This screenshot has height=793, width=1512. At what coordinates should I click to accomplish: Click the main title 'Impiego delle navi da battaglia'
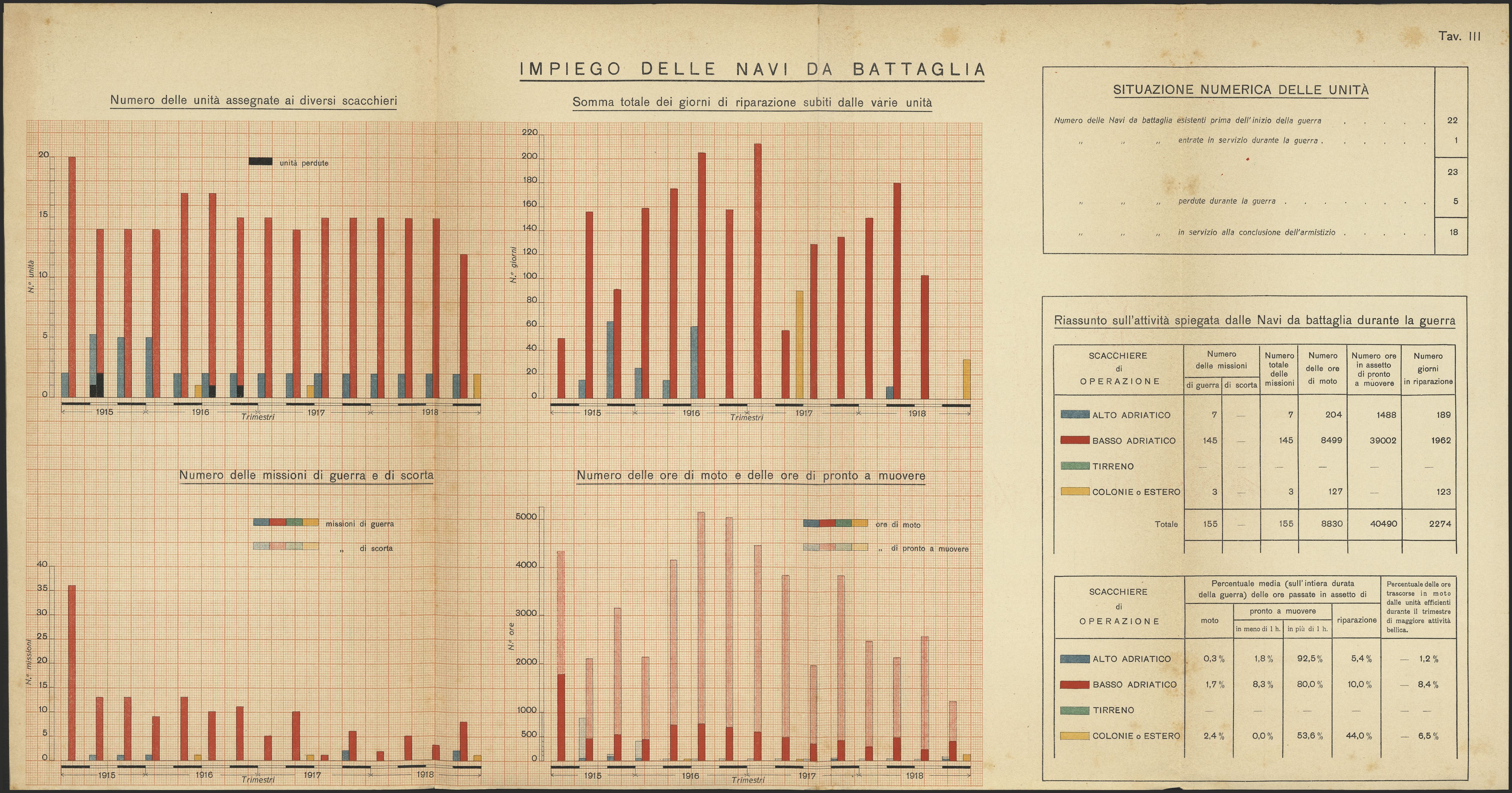[x=752, y=69]
